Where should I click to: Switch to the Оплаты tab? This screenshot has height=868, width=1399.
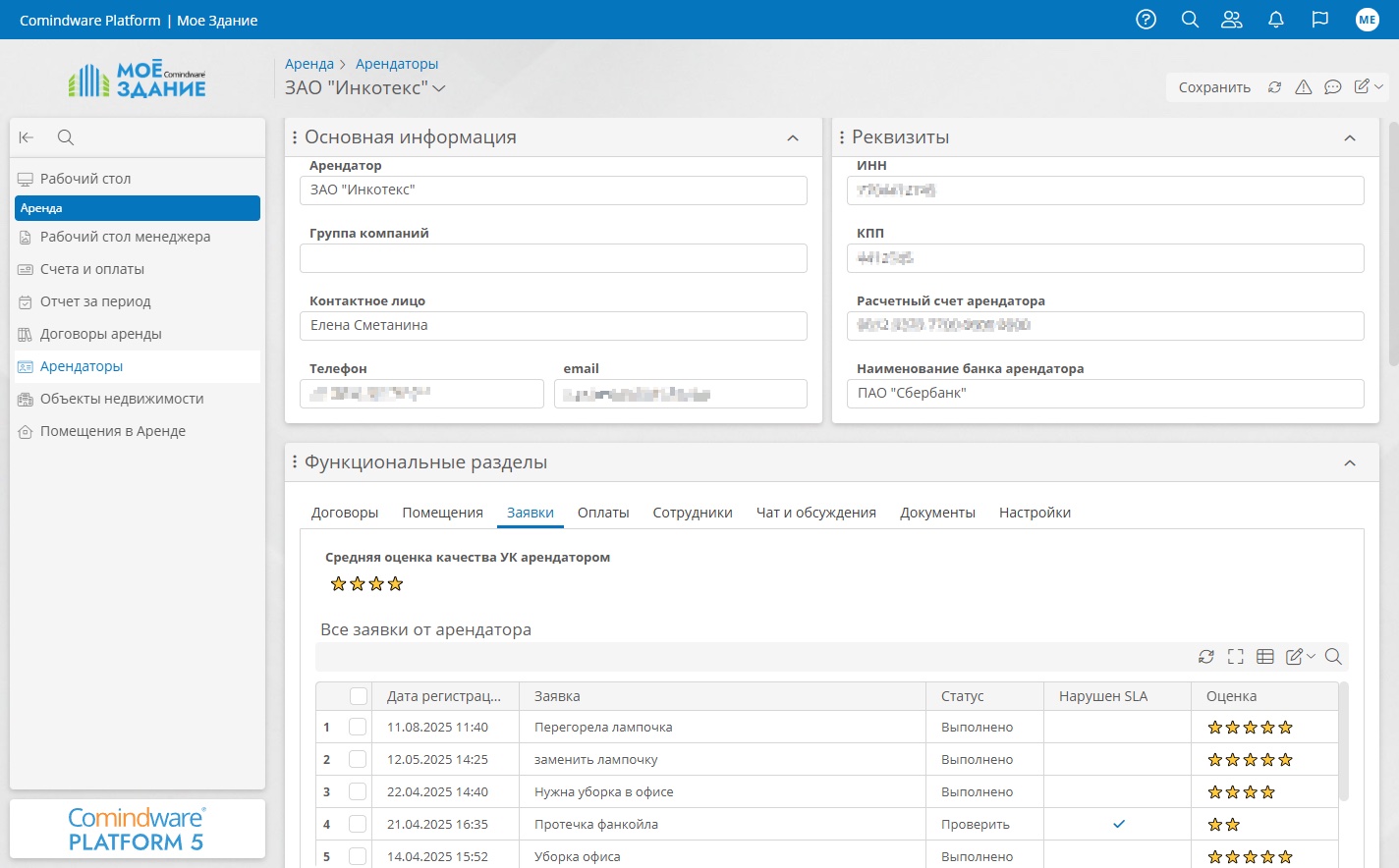click(603, 513)
